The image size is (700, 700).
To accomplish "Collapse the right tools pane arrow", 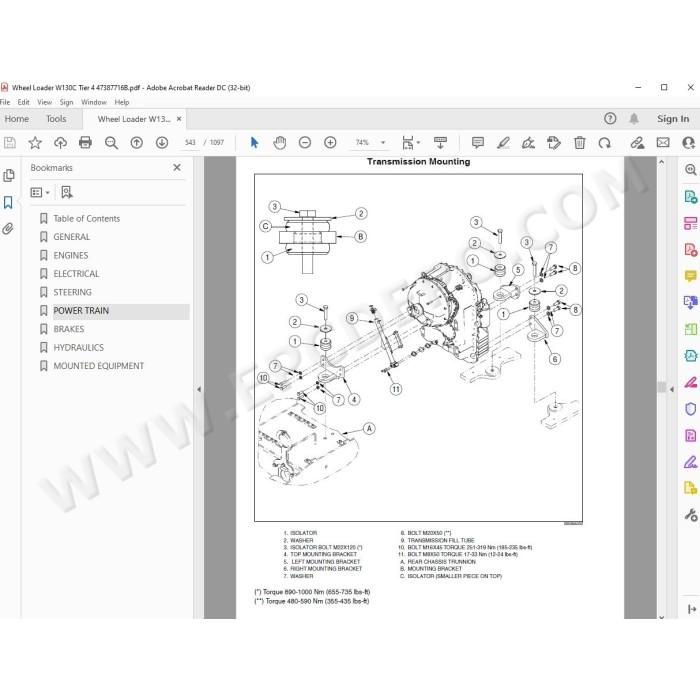I will coord(672,389).
